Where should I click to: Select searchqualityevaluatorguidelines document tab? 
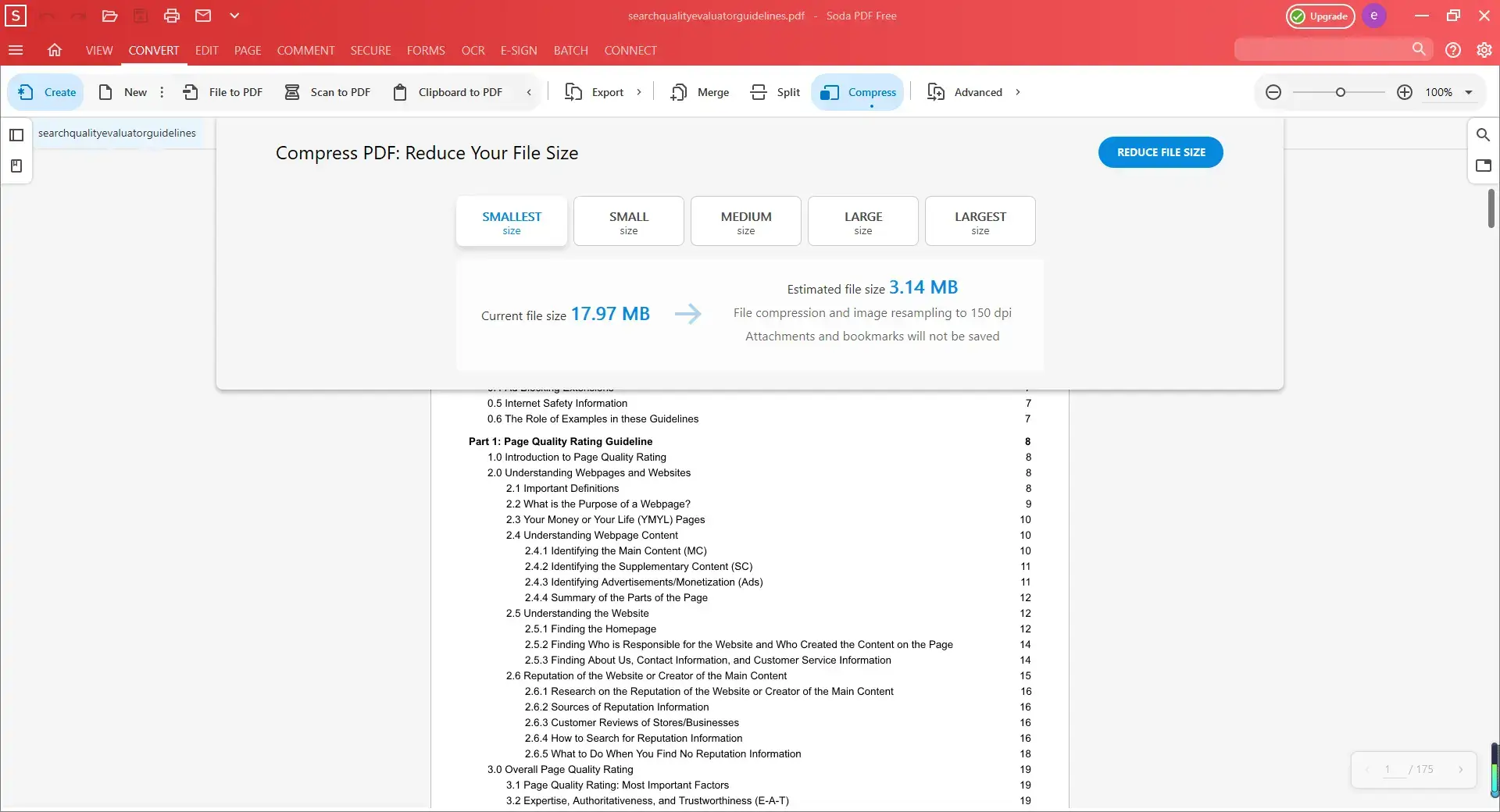coord(117,133)
